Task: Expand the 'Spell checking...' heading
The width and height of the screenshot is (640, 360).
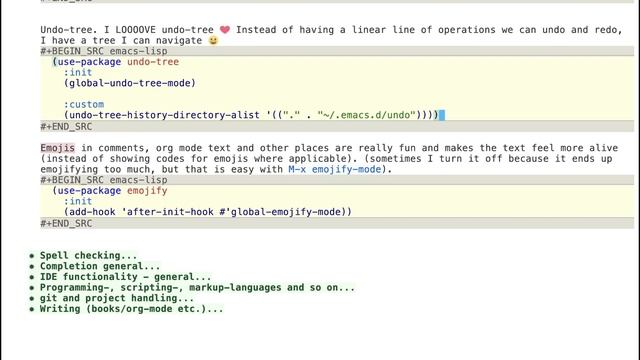Action: 88,256
